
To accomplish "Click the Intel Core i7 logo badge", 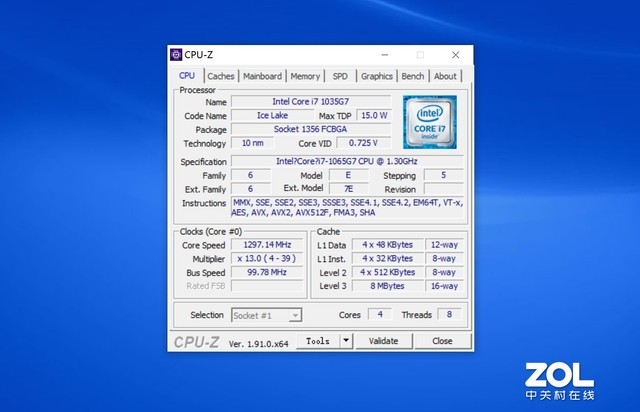I will click(430, 121).
